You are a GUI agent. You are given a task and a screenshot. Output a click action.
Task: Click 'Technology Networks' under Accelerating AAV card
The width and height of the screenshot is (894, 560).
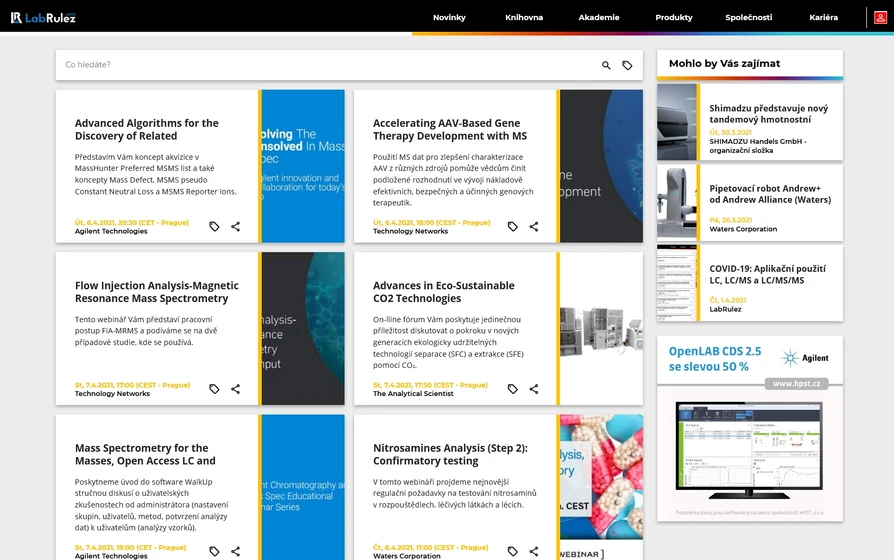(411, 232)
